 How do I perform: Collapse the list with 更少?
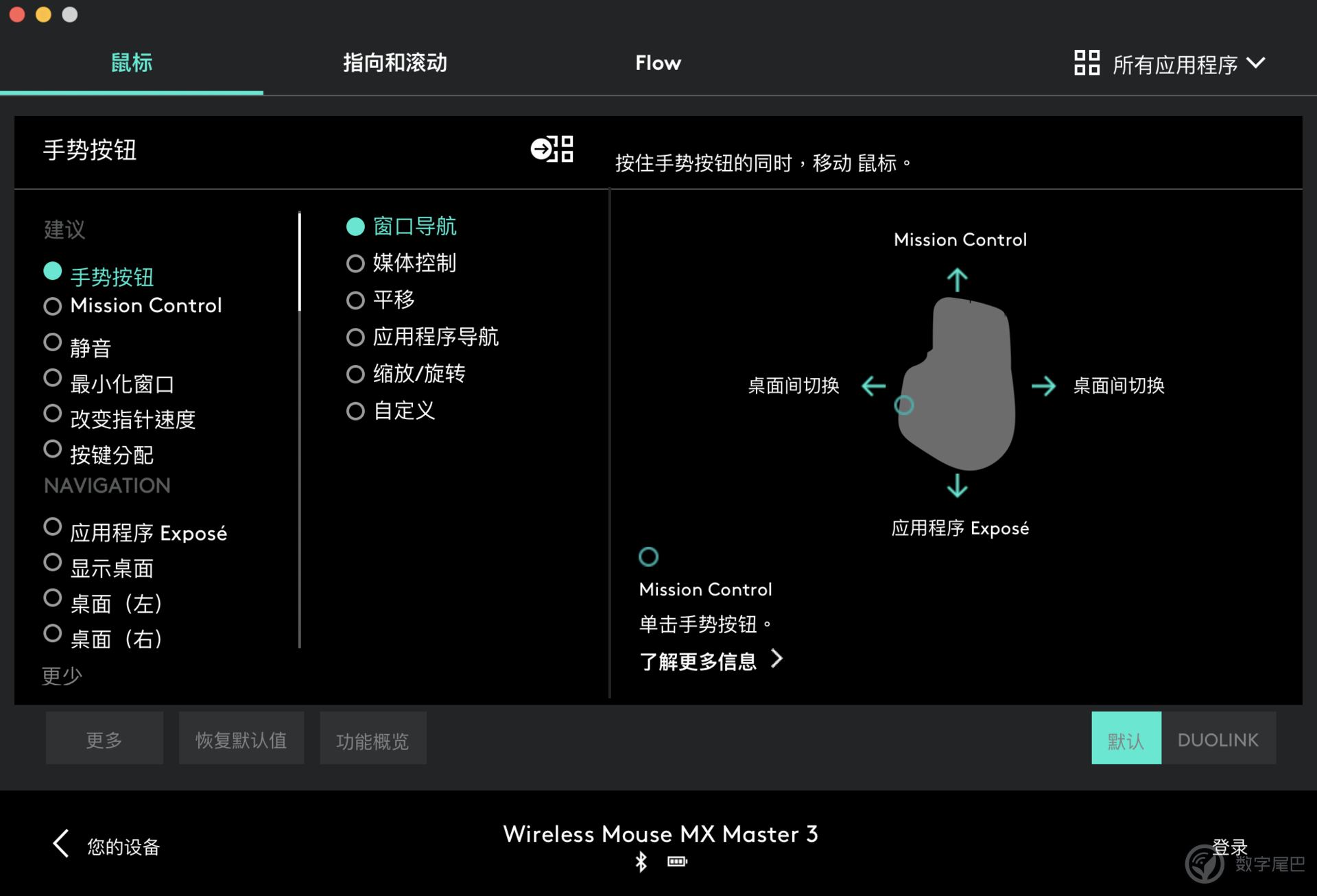coord(62,676)
